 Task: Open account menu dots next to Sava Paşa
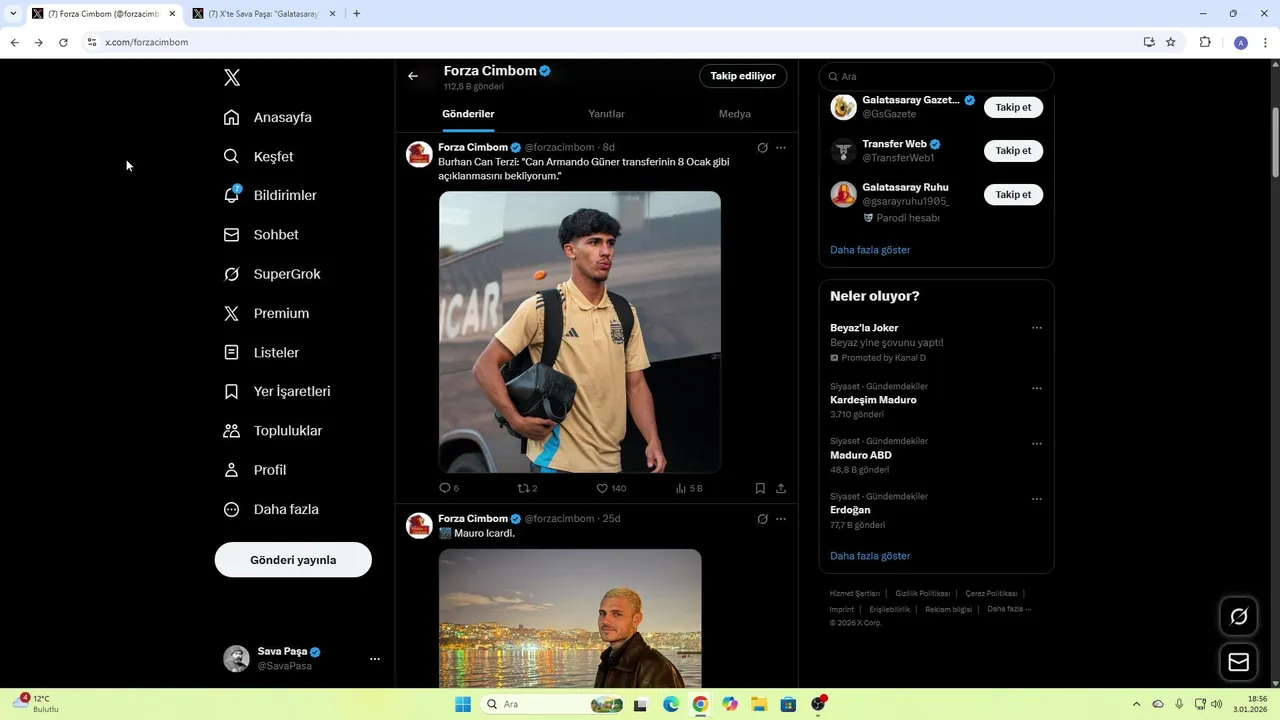(x=375, y=659)
